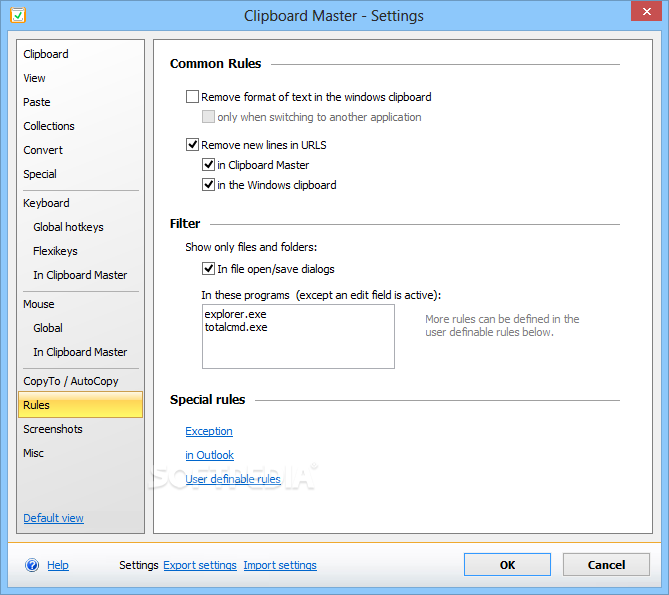
Task: Toggle 'in the Windows clipboard' checkbox
Action: tap(208, 185)
